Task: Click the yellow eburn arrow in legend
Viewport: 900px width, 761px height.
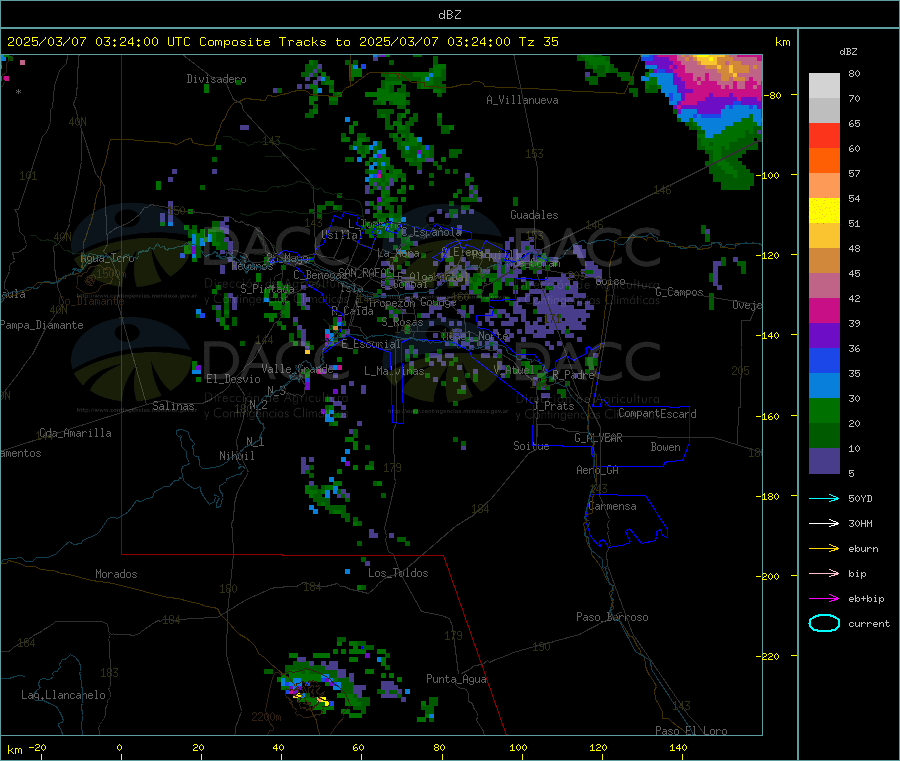Action: pyautogui.click(x=824, y=548)
